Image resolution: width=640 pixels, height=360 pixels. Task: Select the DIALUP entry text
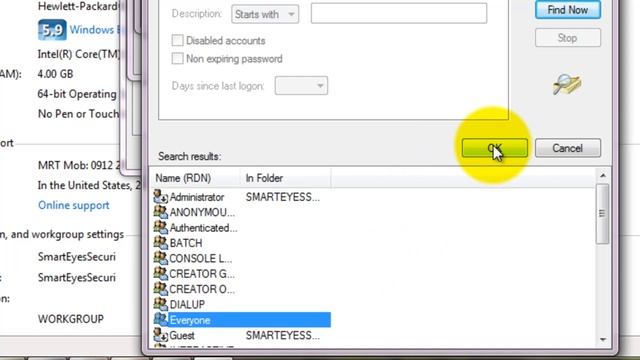(x=187, y=304)
